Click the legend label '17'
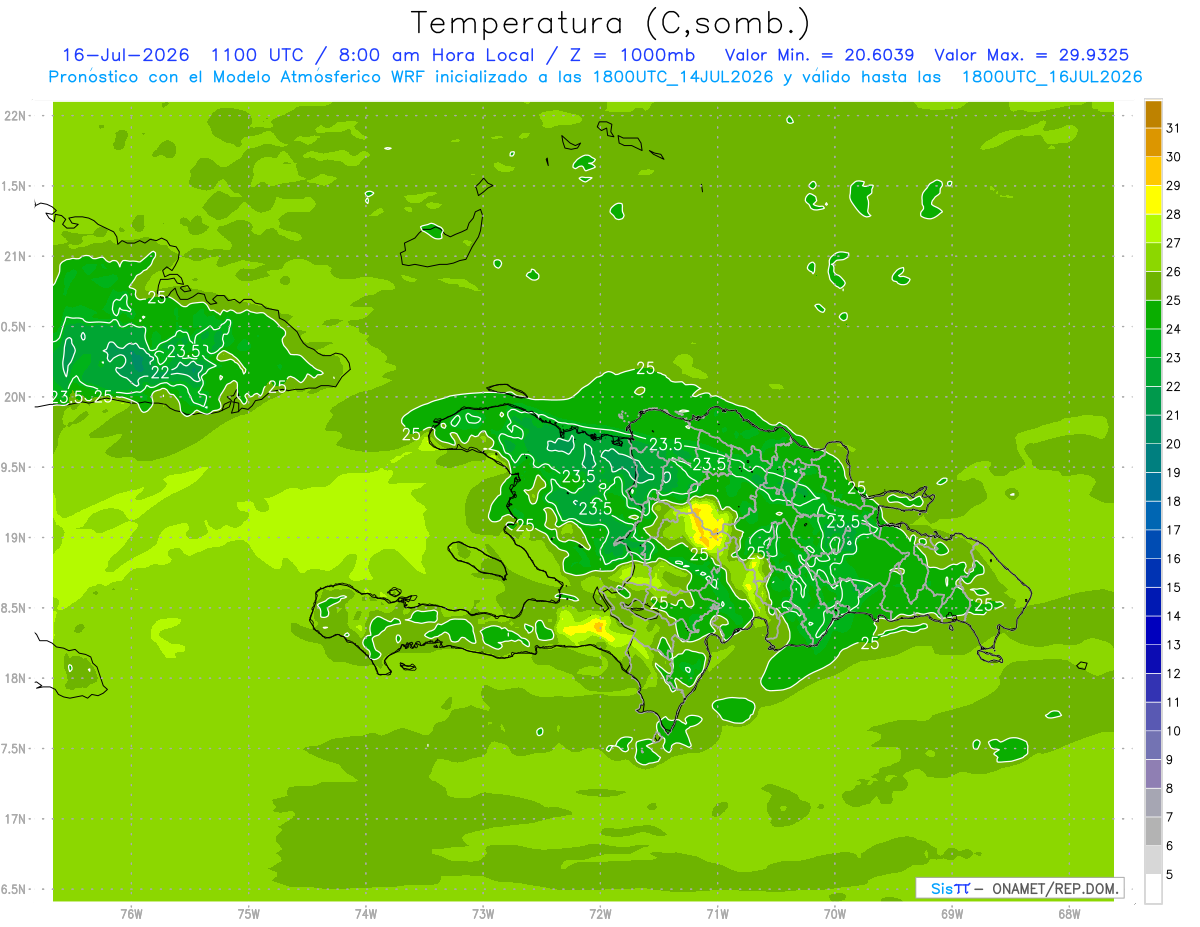The image size is (1200, 927). pyautogui.click(x=1173, y=530)
